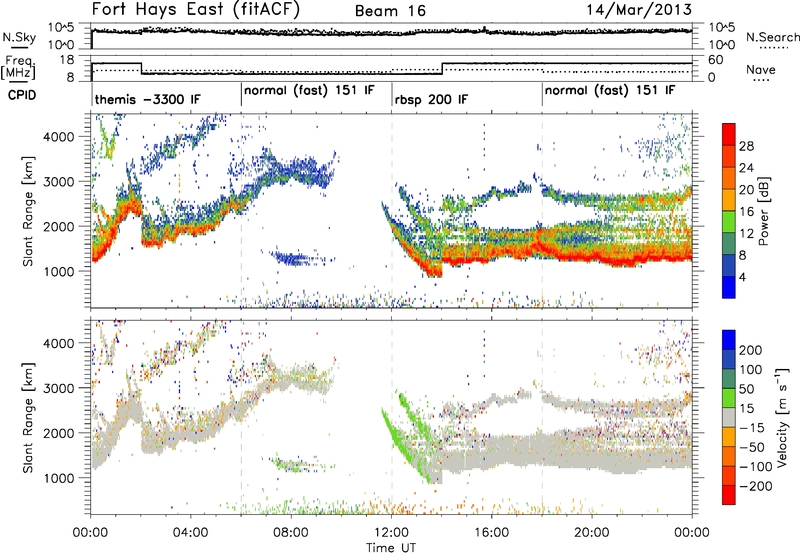Select Slant Range [km] label of velocity panel
Image resolution: width=800 pixels, height=554 pixels.
28,417
